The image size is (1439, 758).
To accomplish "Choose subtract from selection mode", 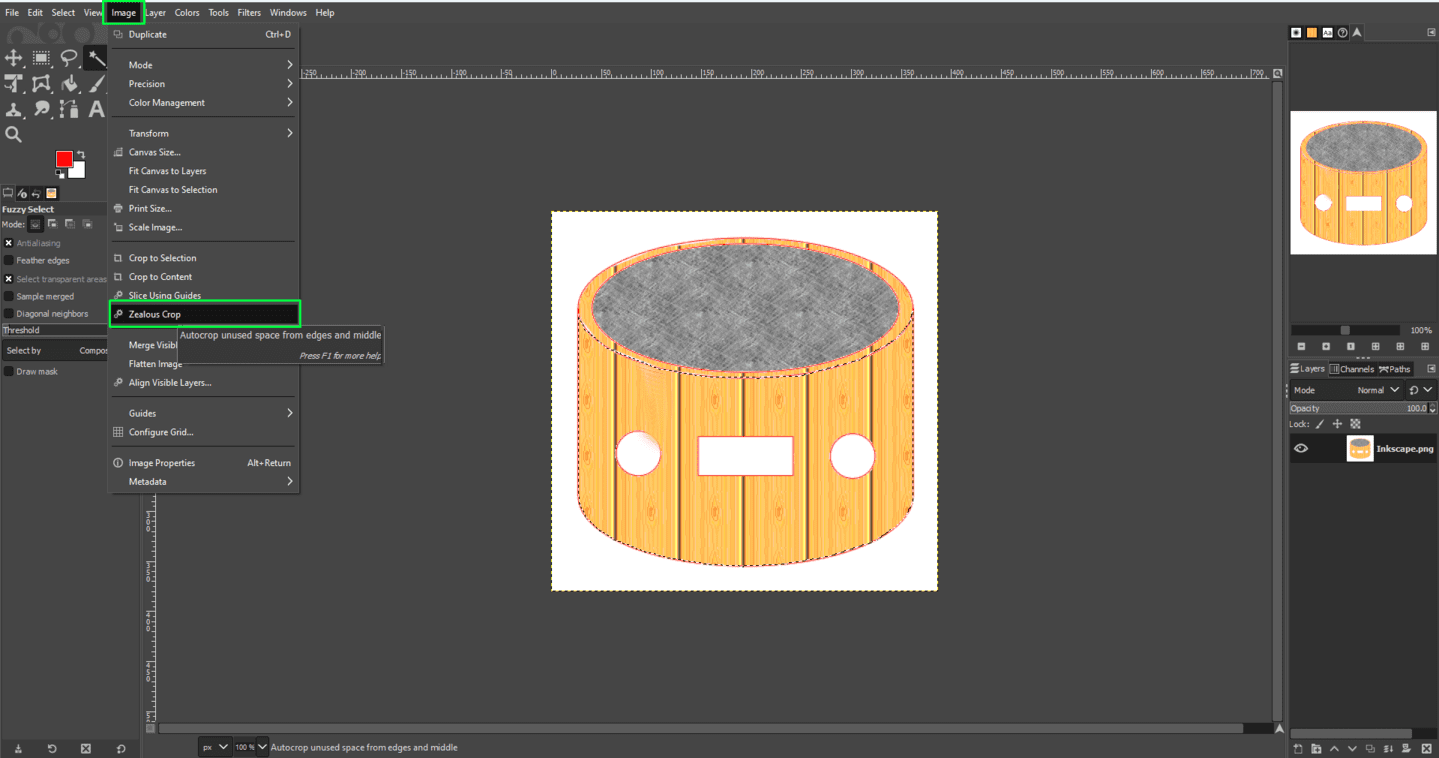I will [x=70, y=224].
